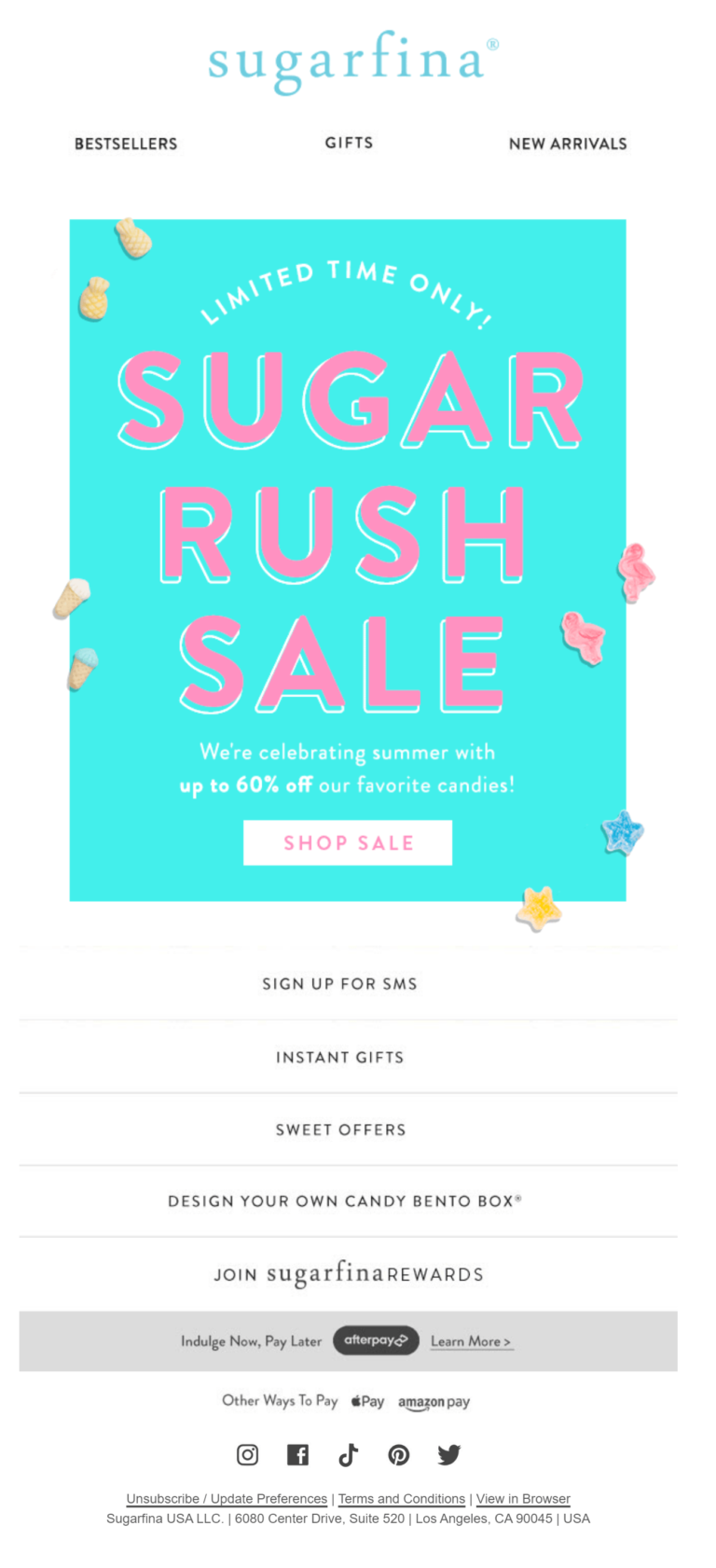716x1568 pixels.
Task: Learn more about Afterpay
Action: [x=471, y=1340]
